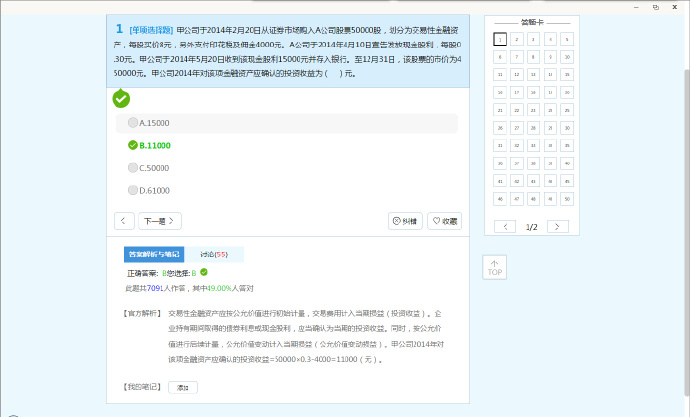This screenshot has height=417, width=690.
Task: Switch to 答案解析与笔记 tab
Action: (x=153, y=254)
